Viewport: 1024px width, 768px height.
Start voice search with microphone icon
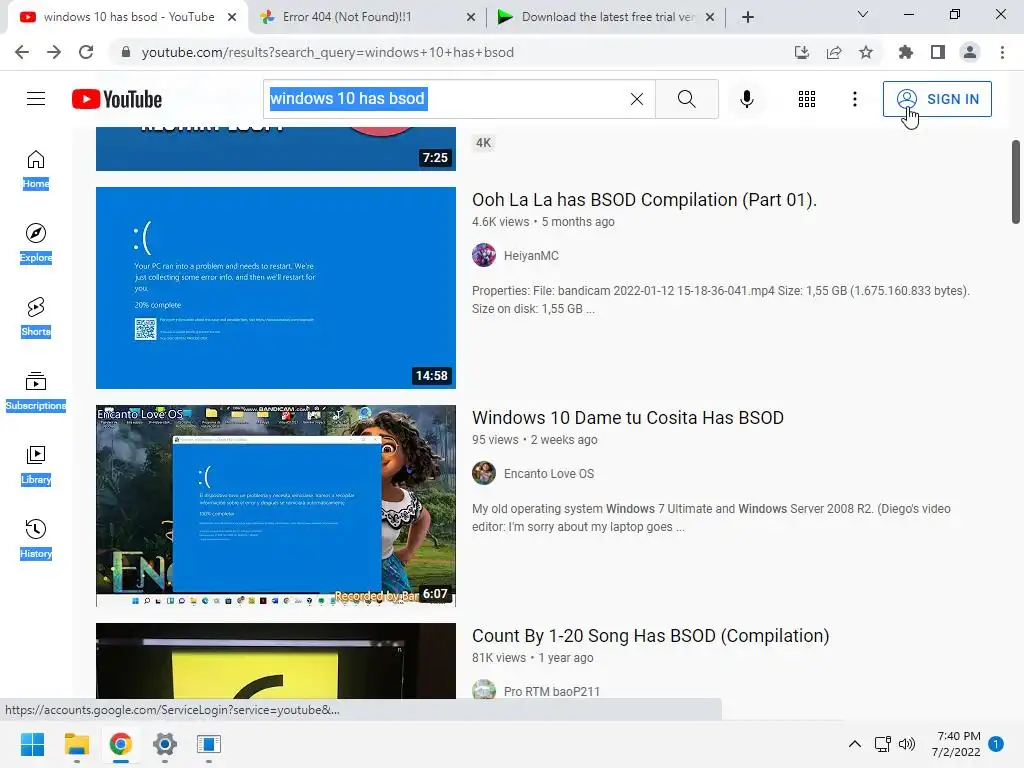747,99
